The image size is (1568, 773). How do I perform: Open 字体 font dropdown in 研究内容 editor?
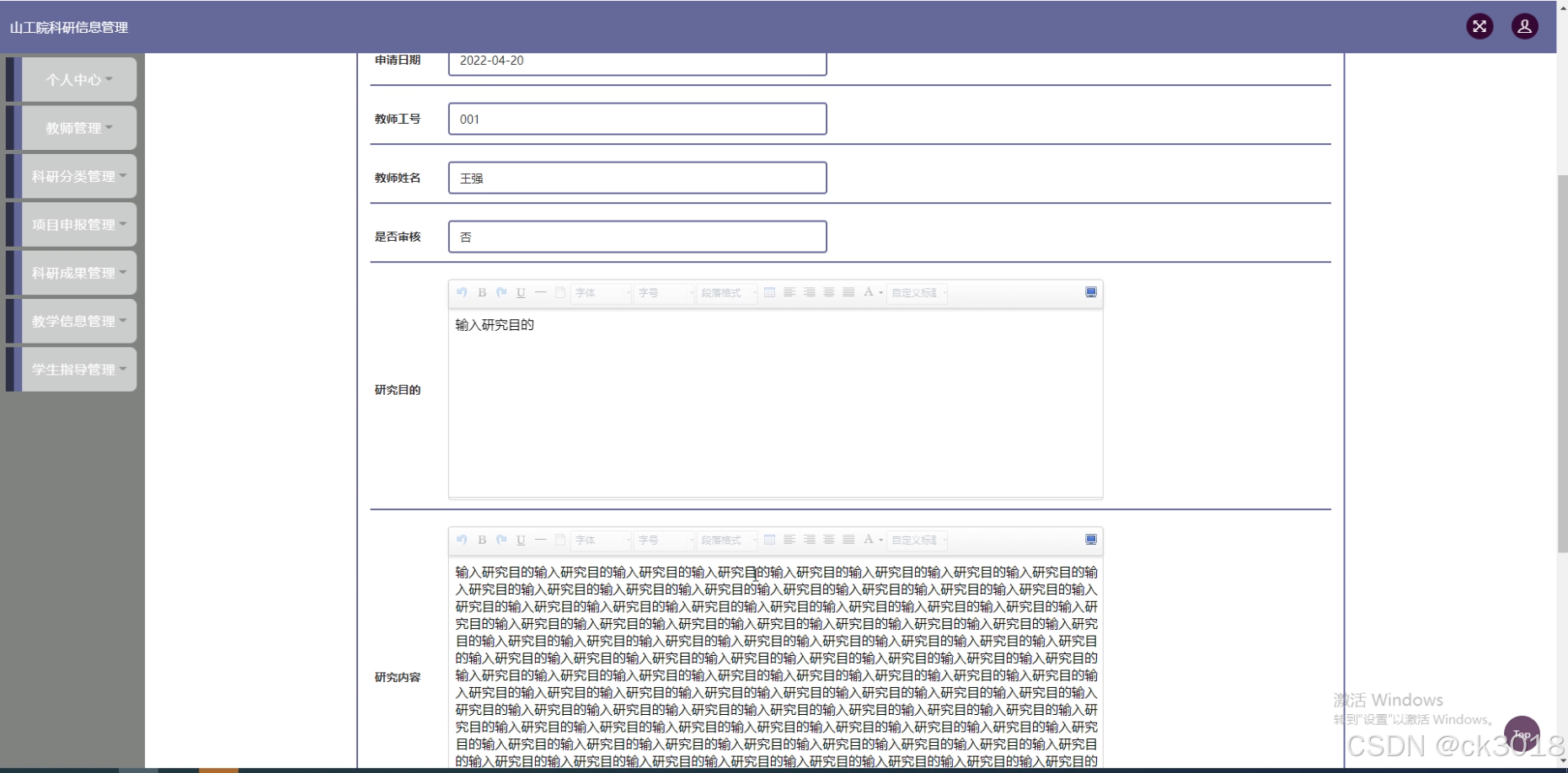pos(602,540)
